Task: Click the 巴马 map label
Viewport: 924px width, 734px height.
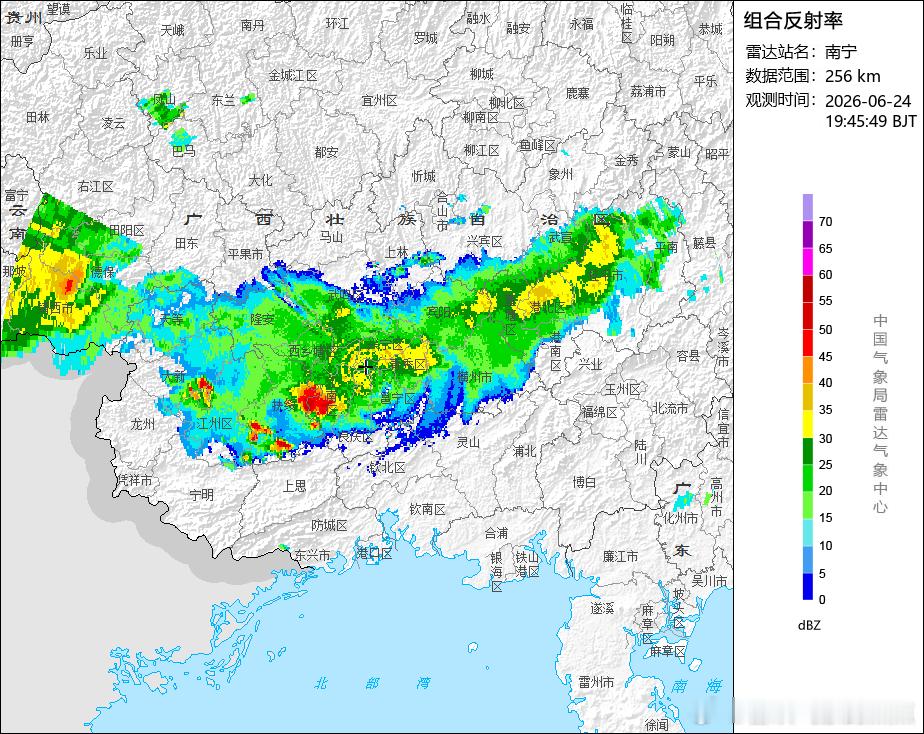Action: (x=183, y=151)
